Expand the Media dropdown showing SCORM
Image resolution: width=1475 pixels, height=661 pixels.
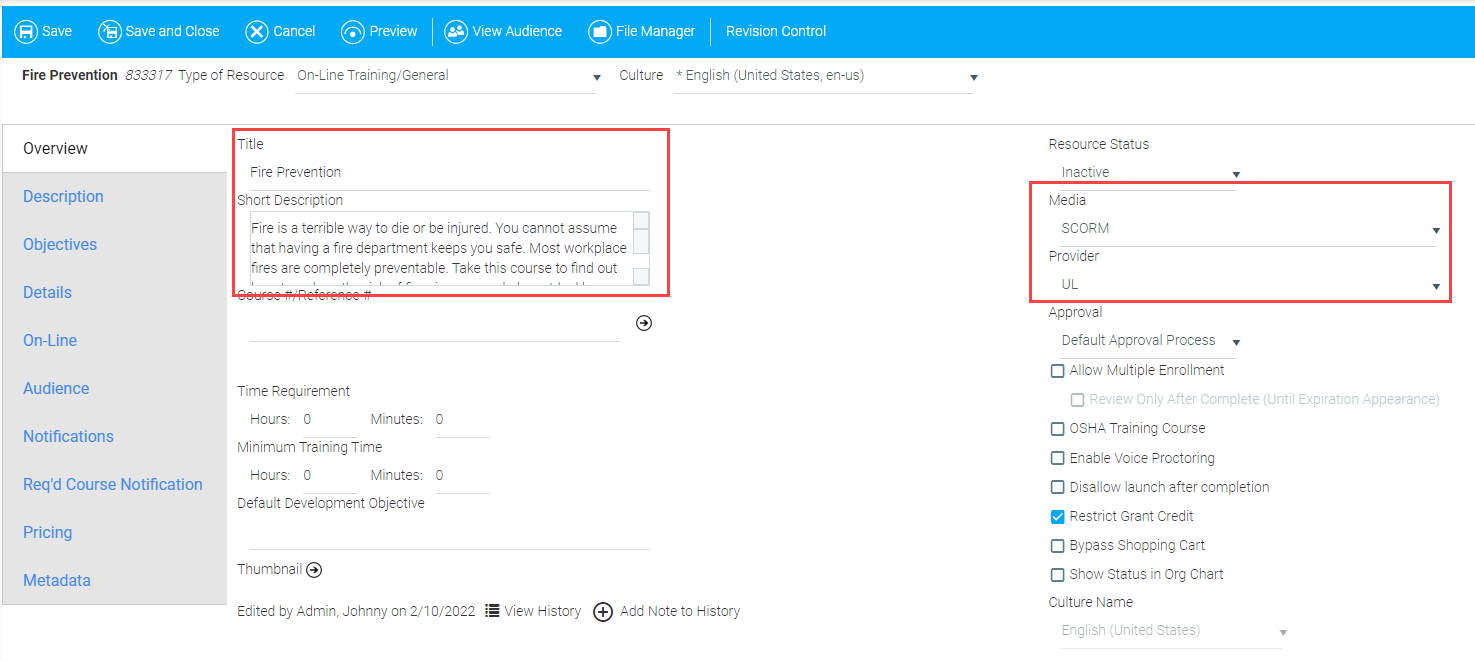(x=1436, y=230)
